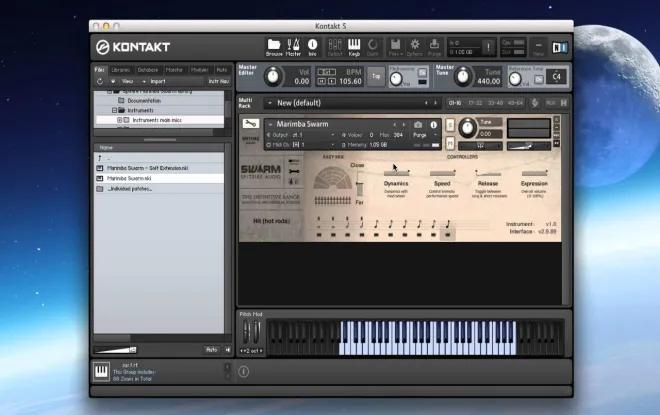Click the Multi Rack KSP script icon
660x415 pixels.
[x=535, y=103]
